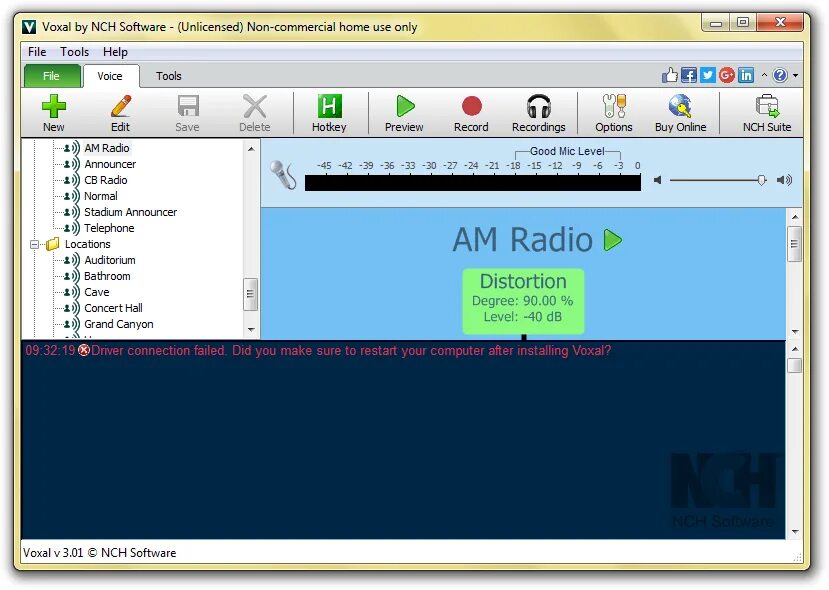Viewport: 829px width, 590px height.
Task: Click the Preview toolbar button
Action: (x=404, y=113)
